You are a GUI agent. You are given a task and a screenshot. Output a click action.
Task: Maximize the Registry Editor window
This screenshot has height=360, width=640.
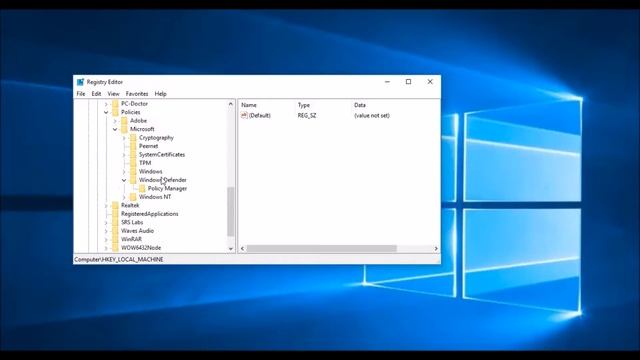pos(408,82)
